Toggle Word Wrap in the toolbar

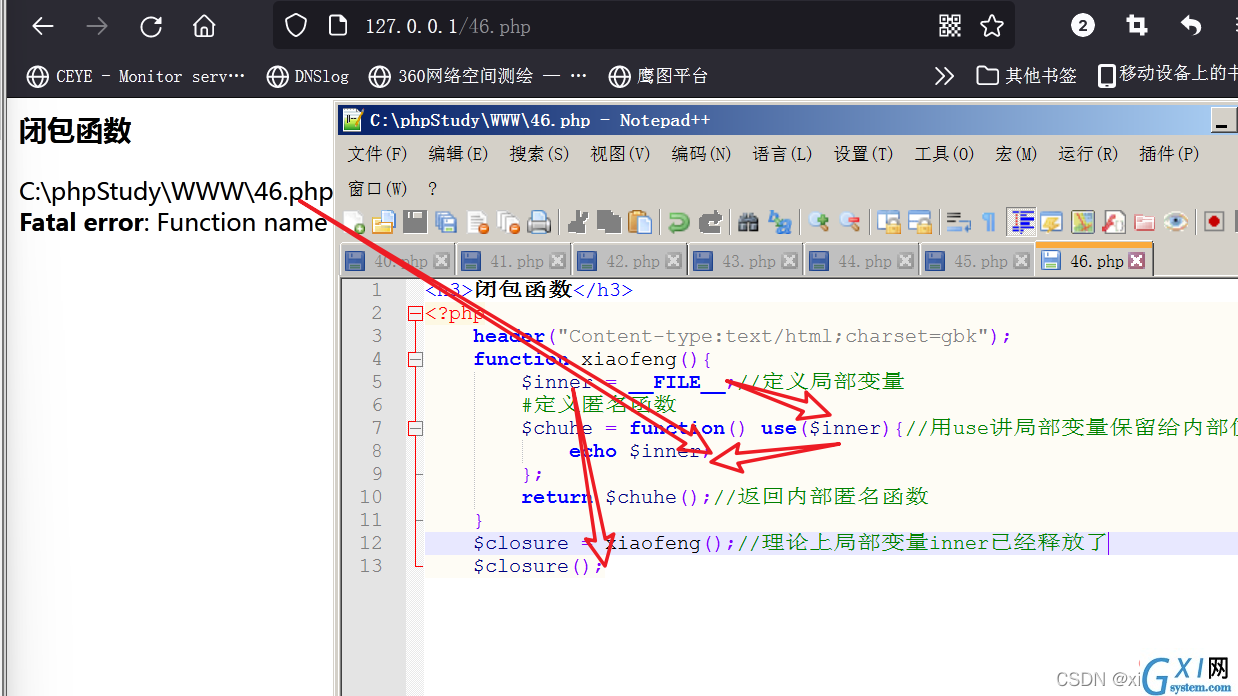959,222
